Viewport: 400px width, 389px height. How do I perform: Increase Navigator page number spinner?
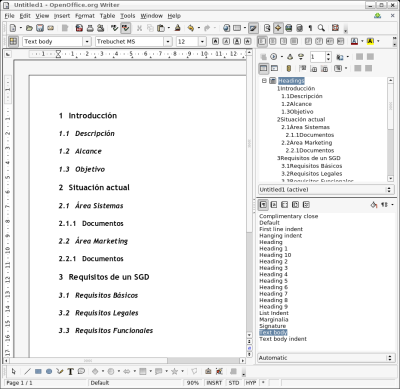click(329, 54)
